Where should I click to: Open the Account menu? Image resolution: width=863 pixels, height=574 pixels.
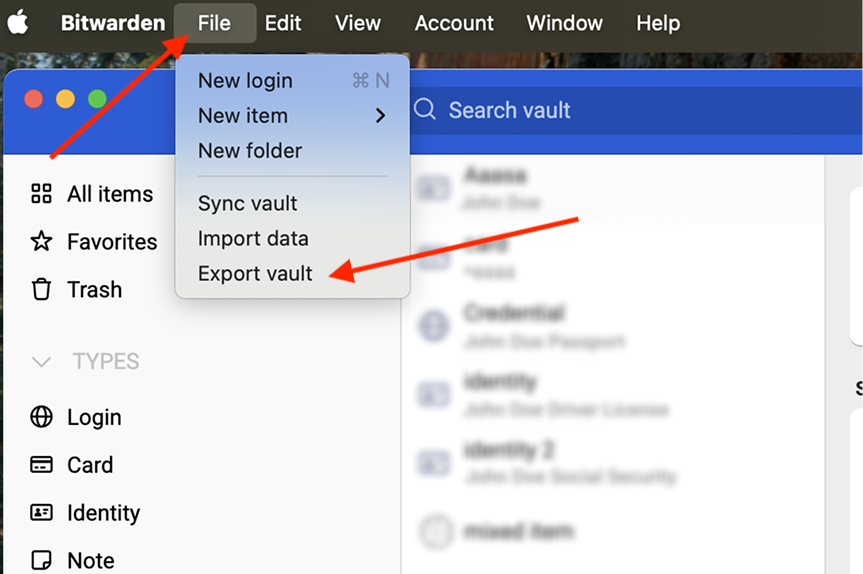(x=454, y=23)
